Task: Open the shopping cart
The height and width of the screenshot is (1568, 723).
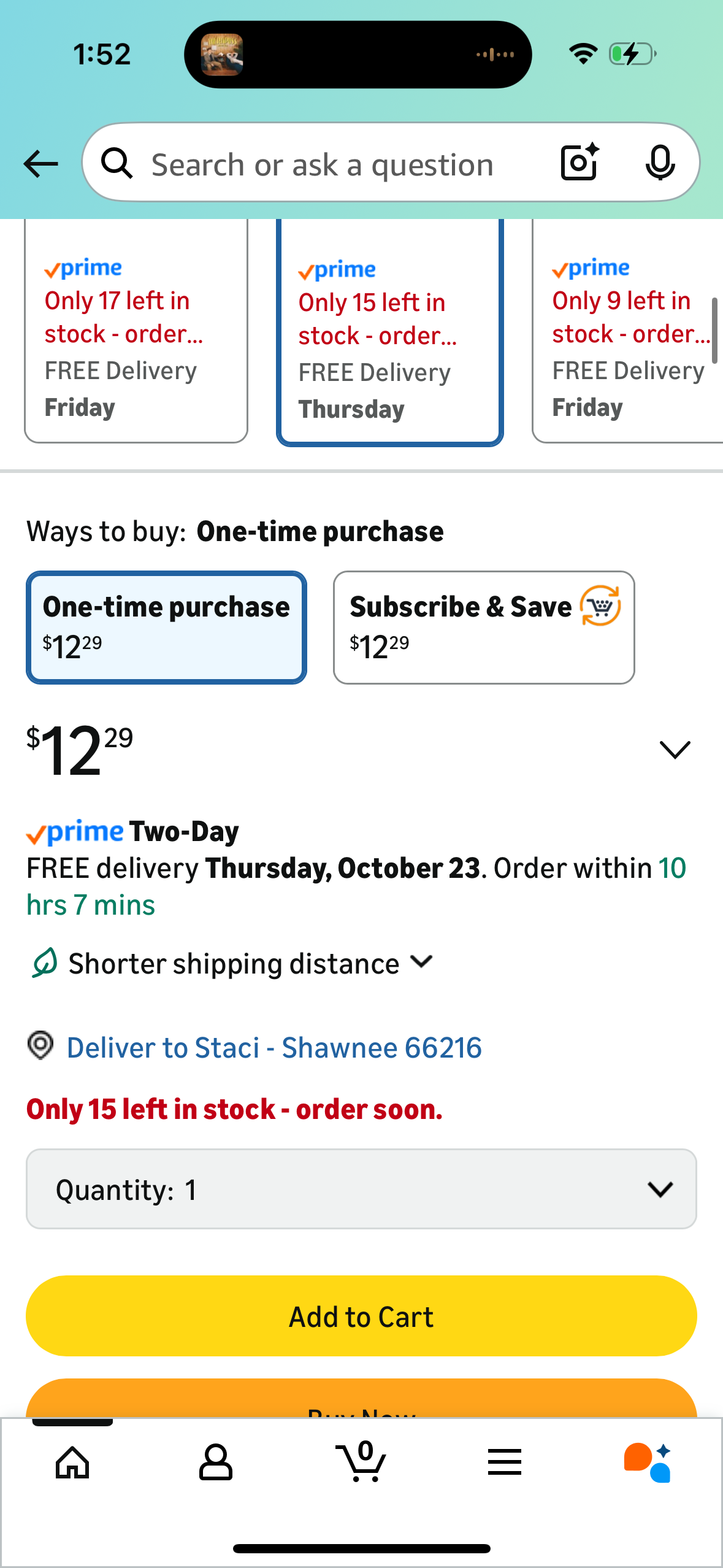Action: point(362,1462)
